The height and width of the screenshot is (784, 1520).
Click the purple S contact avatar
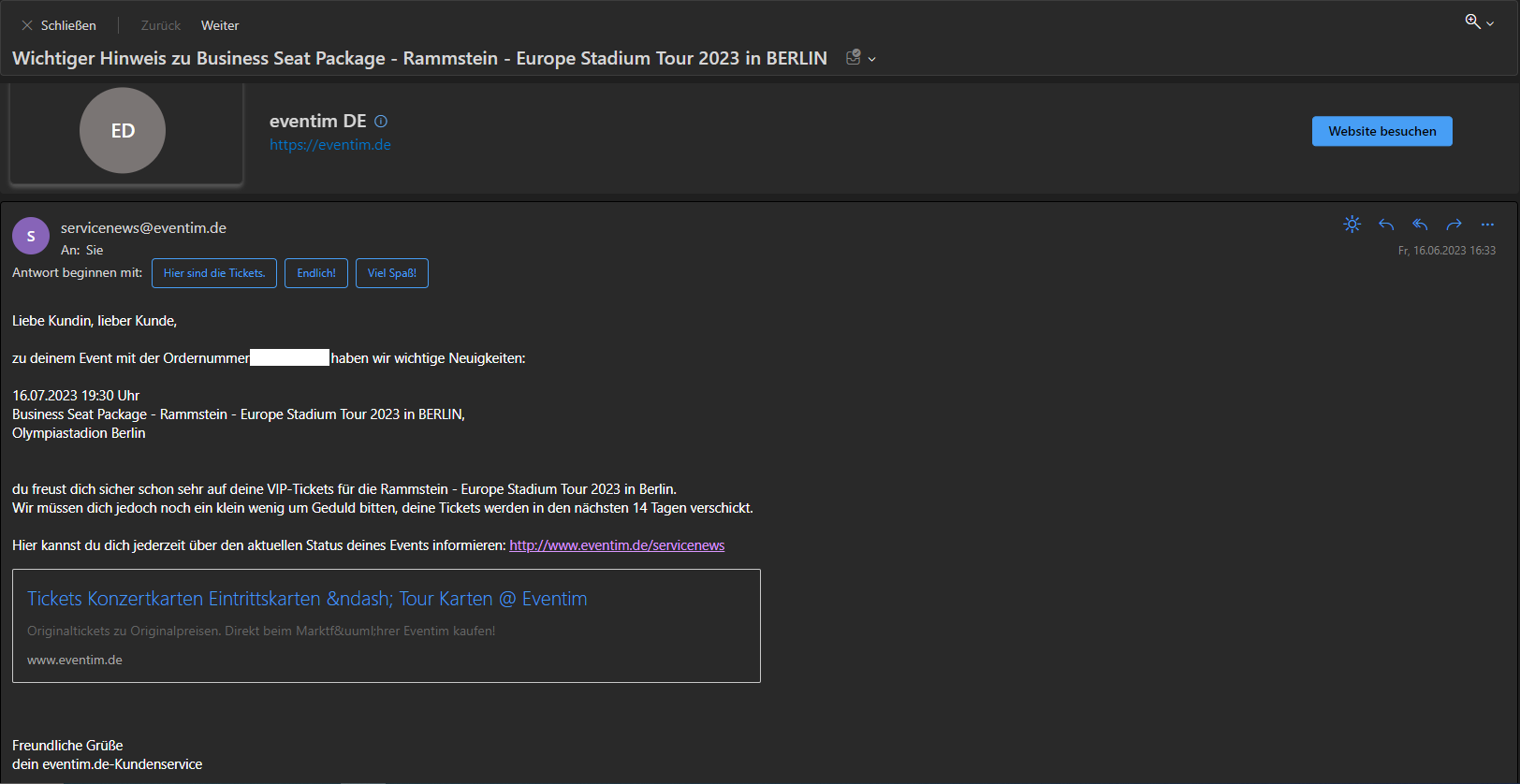pos(31,236)
